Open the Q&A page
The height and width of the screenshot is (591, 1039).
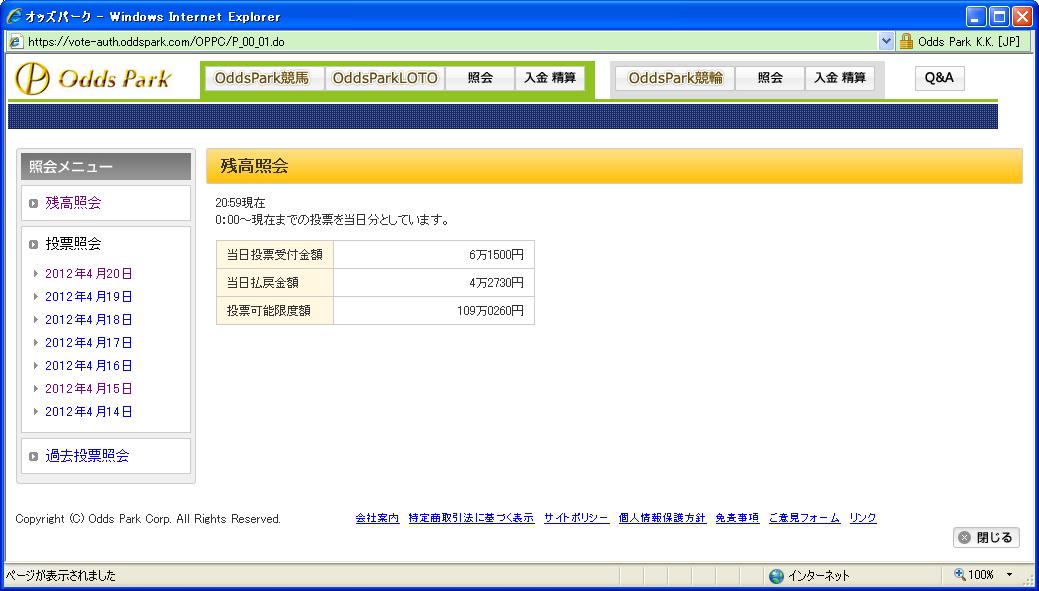click(940, 78)
